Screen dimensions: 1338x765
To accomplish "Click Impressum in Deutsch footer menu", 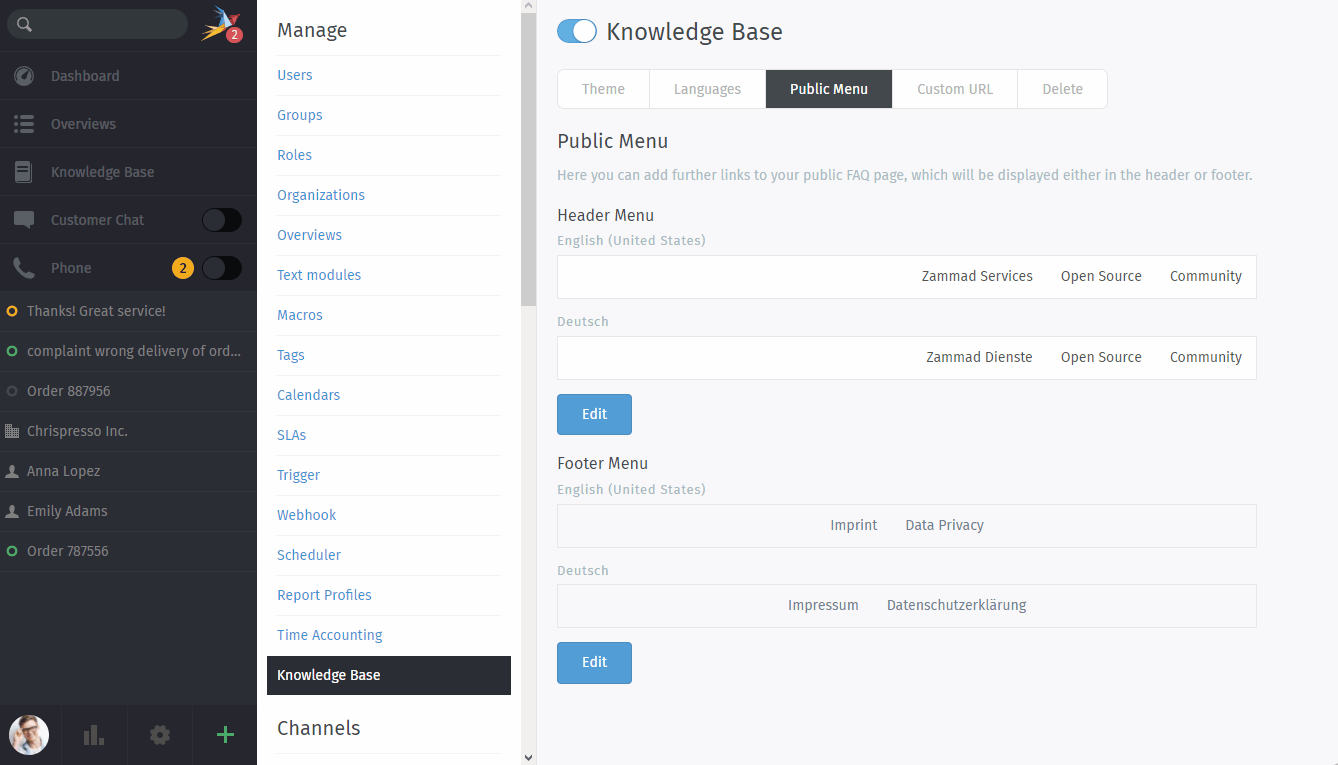I will [823, 605].
